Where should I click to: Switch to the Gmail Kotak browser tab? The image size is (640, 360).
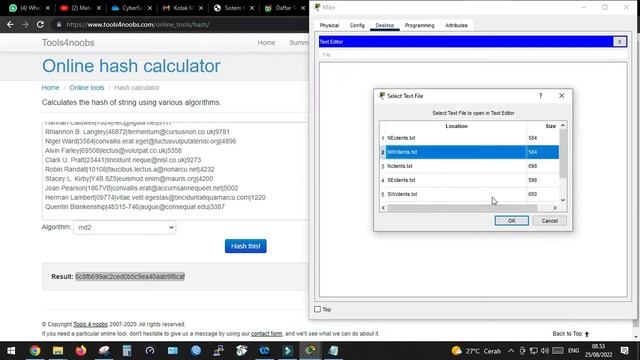(178, 8)
